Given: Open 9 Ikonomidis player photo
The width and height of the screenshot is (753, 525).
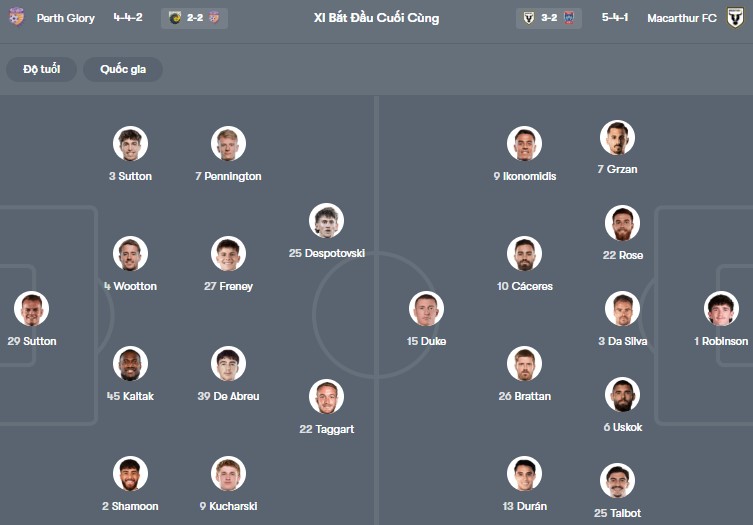Looking at the screenshot, I should [524, 144].
